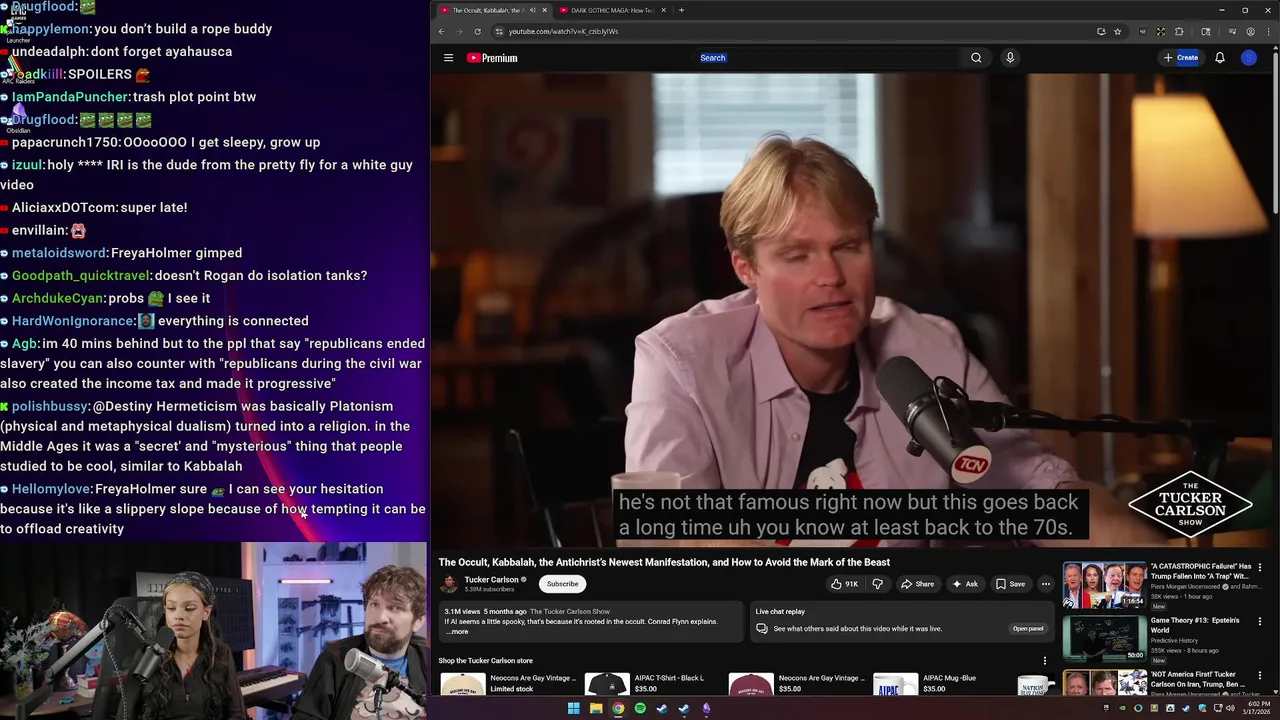The image size is (1280, 720).
Task: Click Chrome icon in the taskbar
Action: click(x=618, y=709)
